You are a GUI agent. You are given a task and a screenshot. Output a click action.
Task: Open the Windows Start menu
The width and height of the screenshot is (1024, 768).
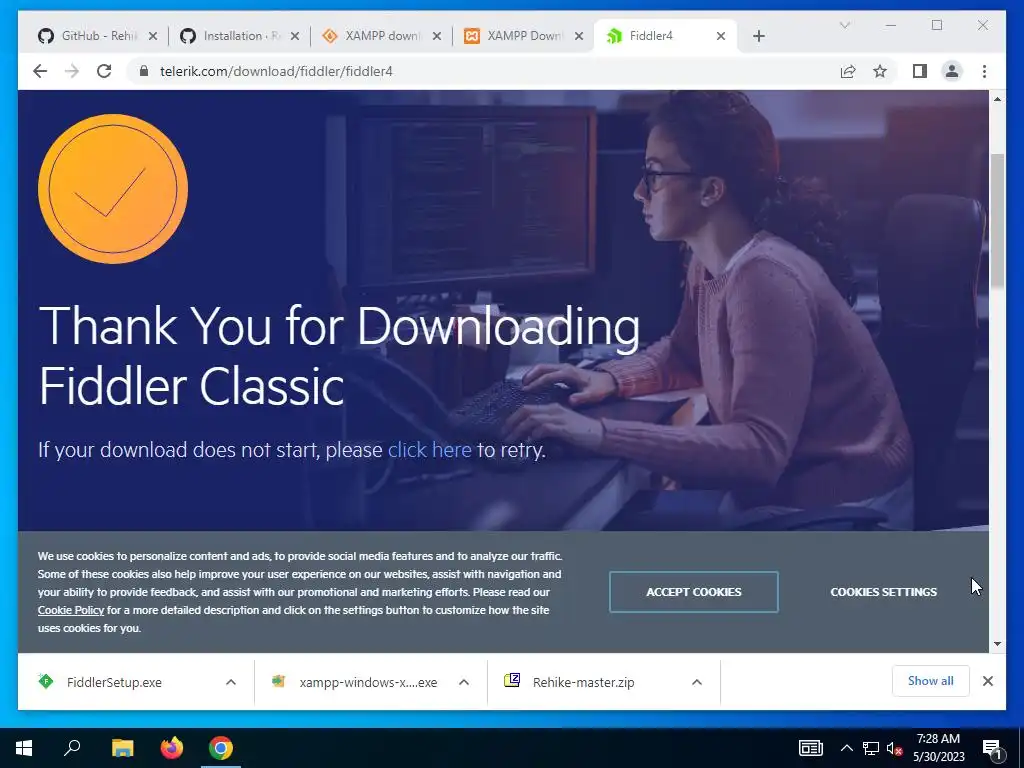pos(24,748)
